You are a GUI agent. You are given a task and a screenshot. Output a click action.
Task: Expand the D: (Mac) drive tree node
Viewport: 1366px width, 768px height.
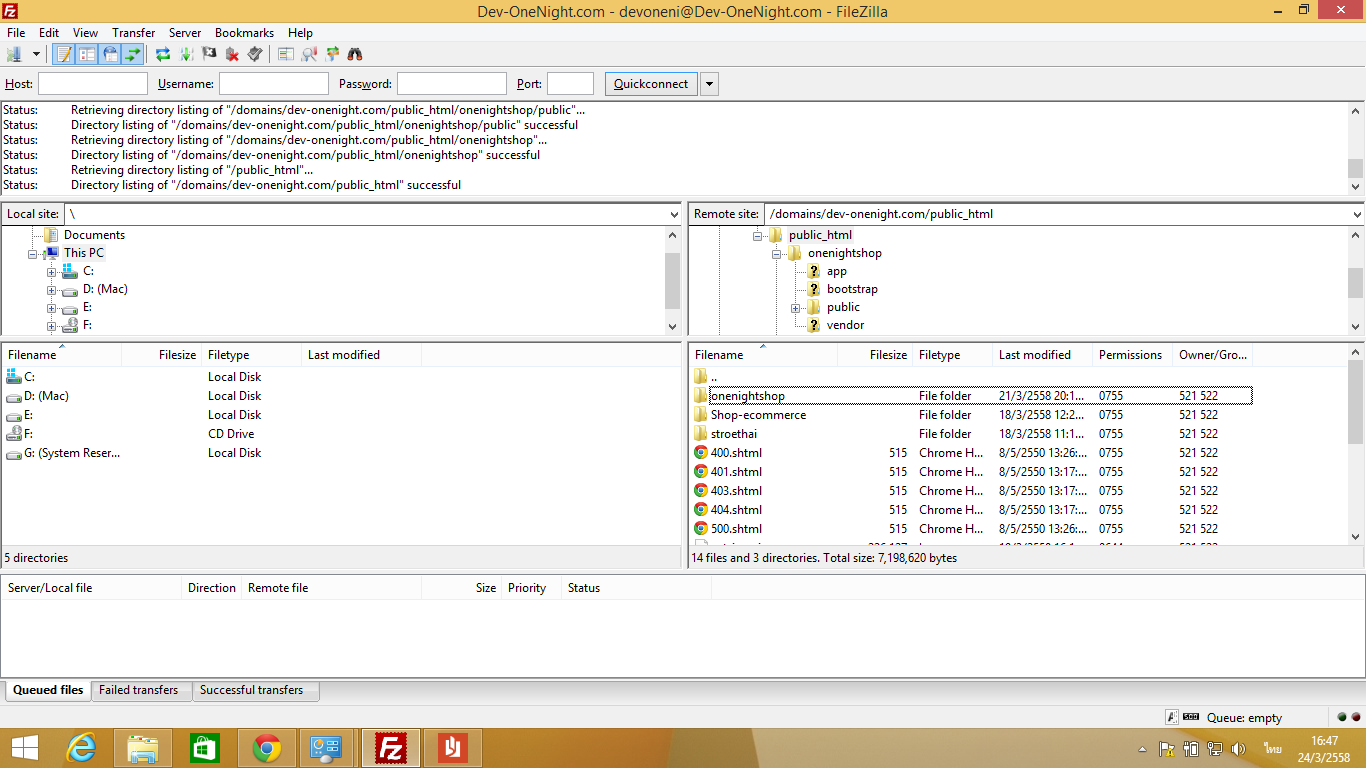coord(52,290)
